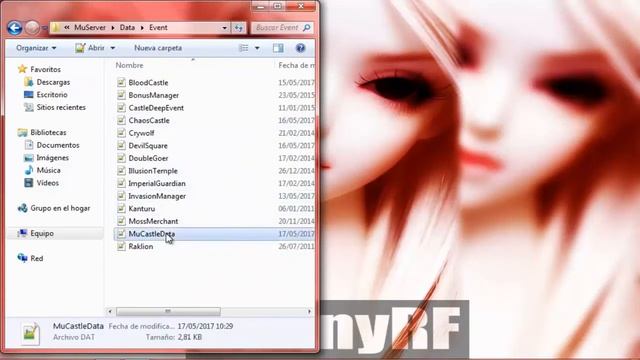Click the scrollbar right arrow
This screenshot has width=640, height=360.
point(309,311)
